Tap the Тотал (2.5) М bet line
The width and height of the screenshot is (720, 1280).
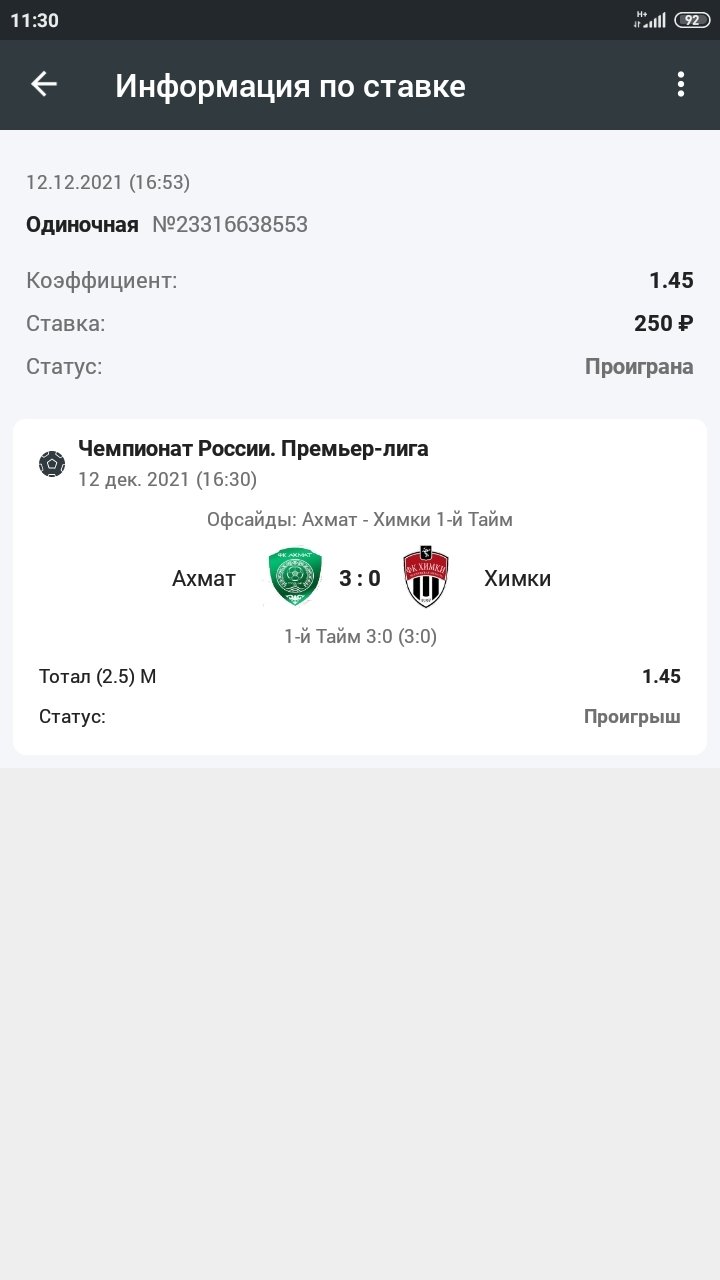click(x=98, y=677)
